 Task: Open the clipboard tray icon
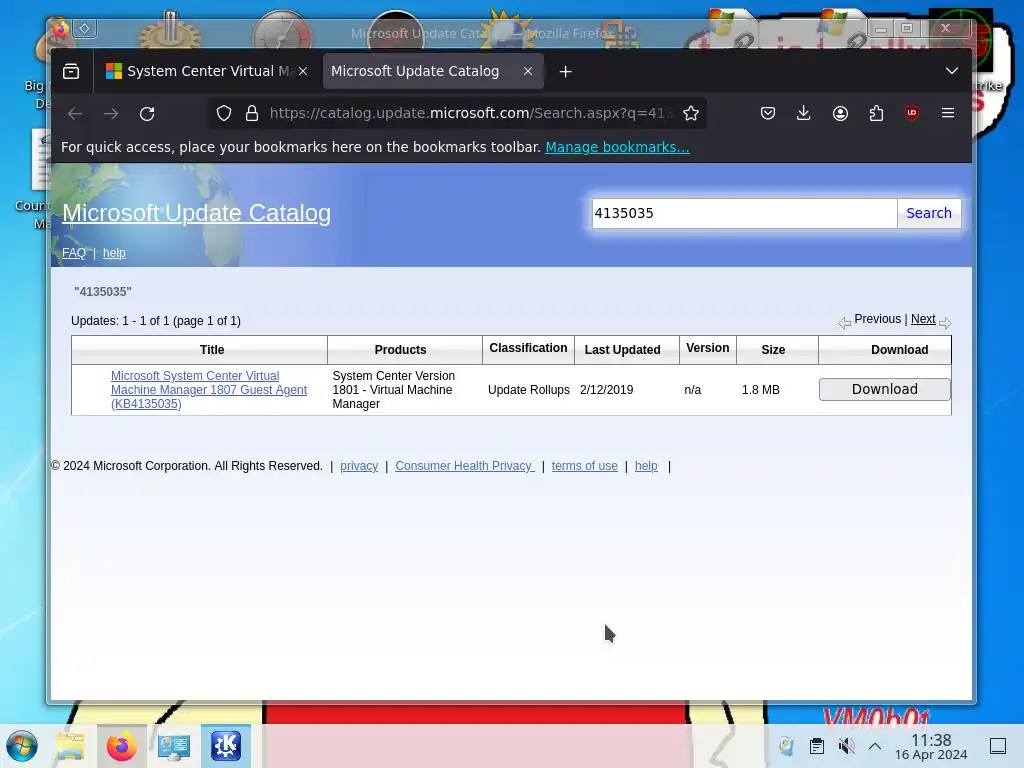[x=816, y=746]
